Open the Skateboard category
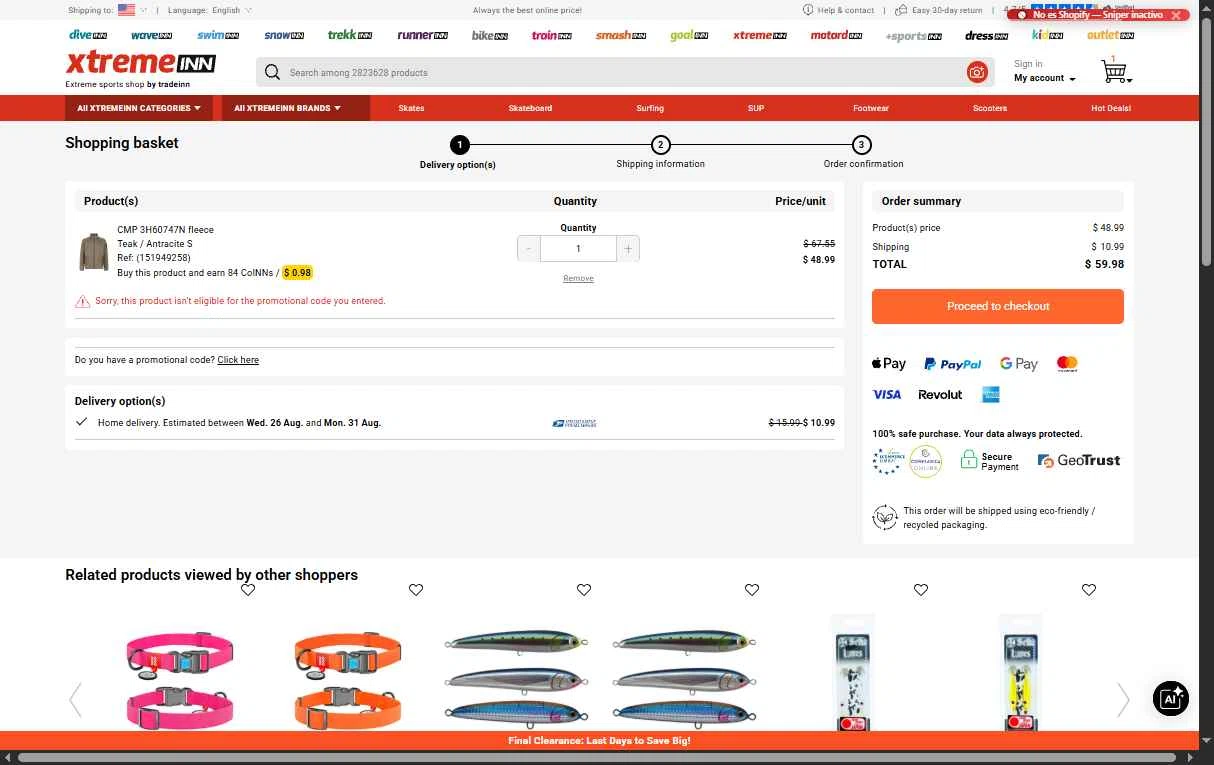Screen dimensions: 1214x765 tap(530, 108)
